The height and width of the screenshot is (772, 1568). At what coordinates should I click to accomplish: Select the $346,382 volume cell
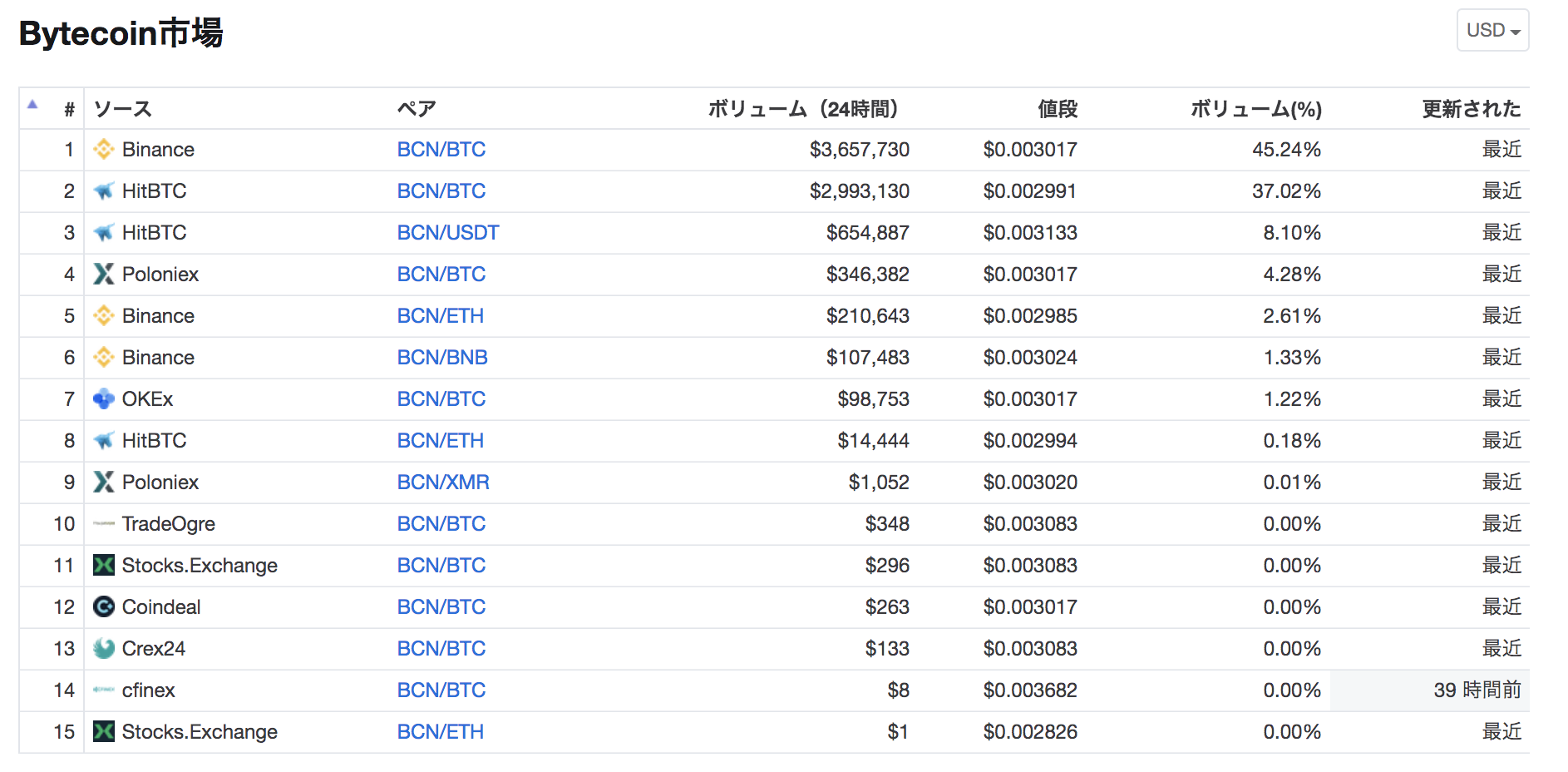[x=868, y=275]
